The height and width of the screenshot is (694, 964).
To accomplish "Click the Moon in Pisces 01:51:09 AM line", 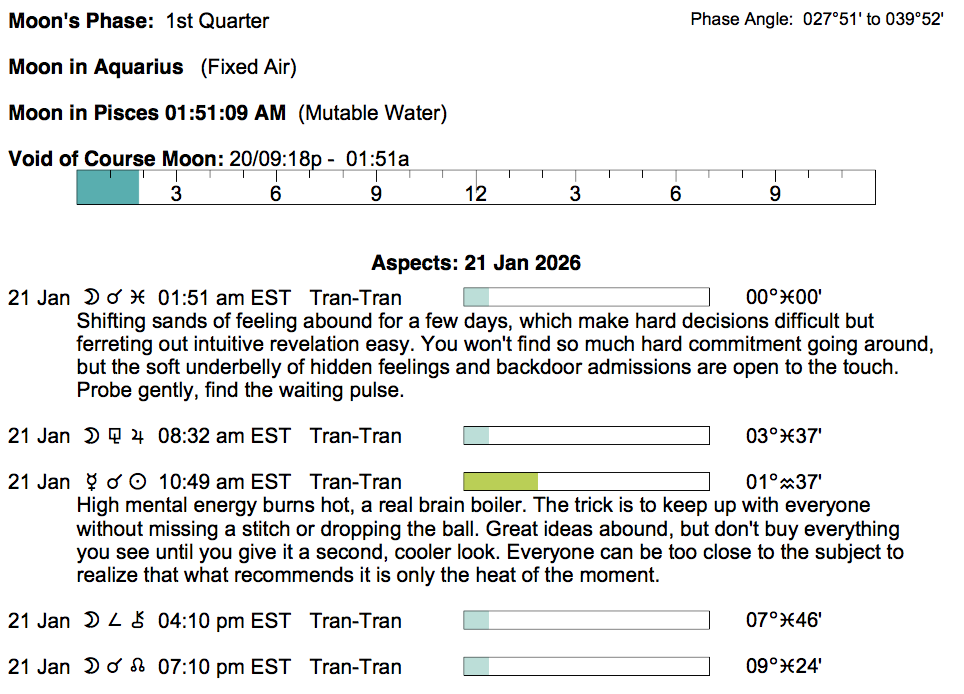I will [x=147, y=113].
